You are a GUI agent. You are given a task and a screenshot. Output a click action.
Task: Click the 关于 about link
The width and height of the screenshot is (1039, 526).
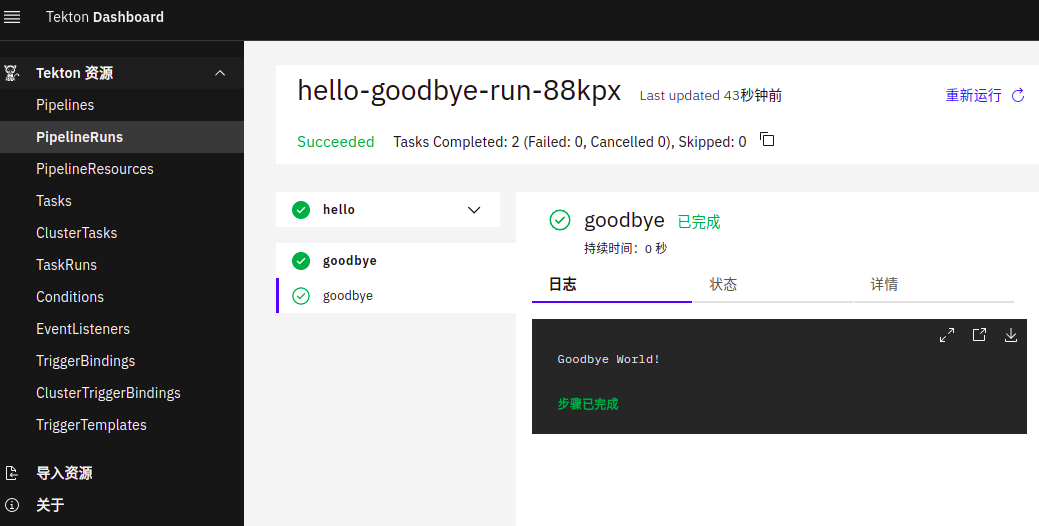(x=50, y=505)
